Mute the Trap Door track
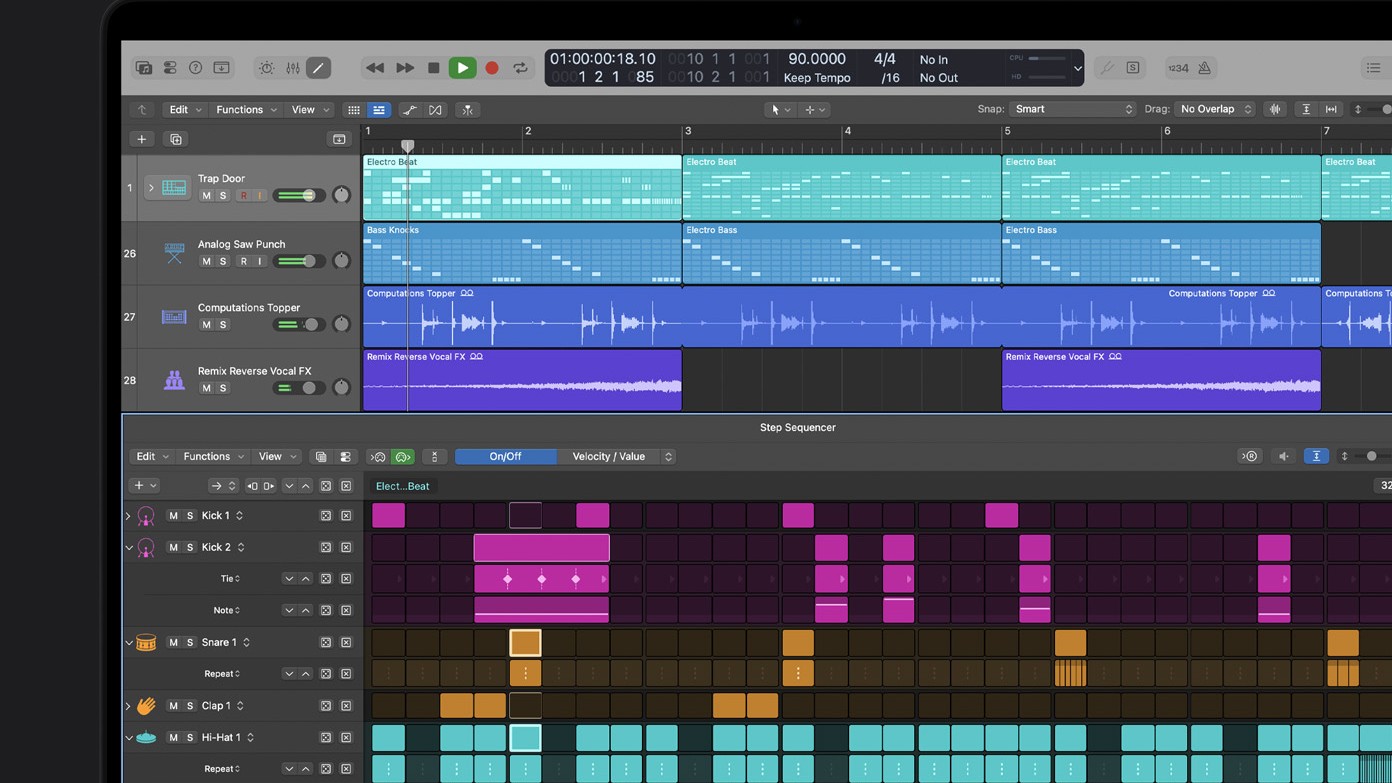The image size is (1392, 783). tap(206, 196)
